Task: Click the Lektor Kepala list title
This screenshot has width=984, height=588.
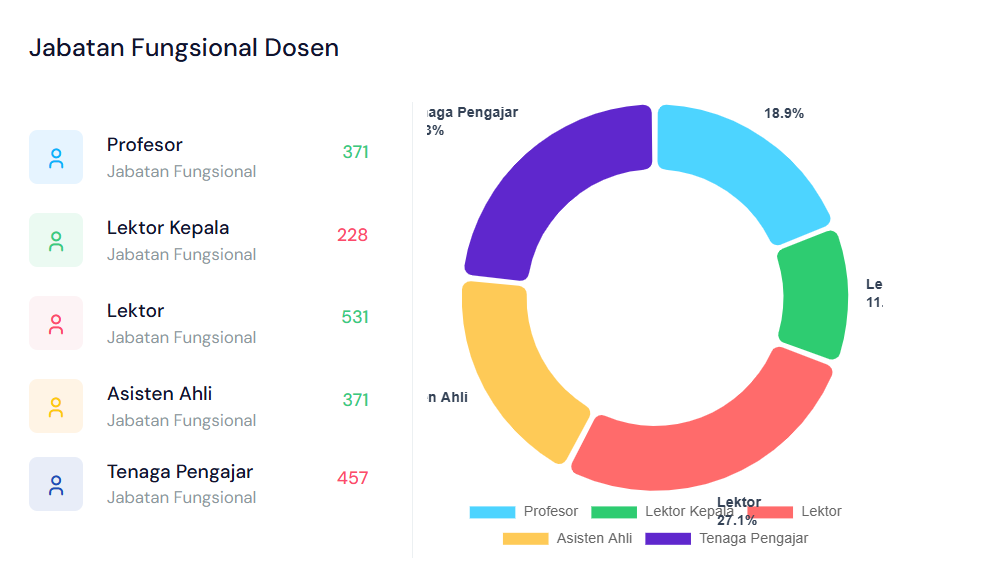Action: [x=168, y=228]
